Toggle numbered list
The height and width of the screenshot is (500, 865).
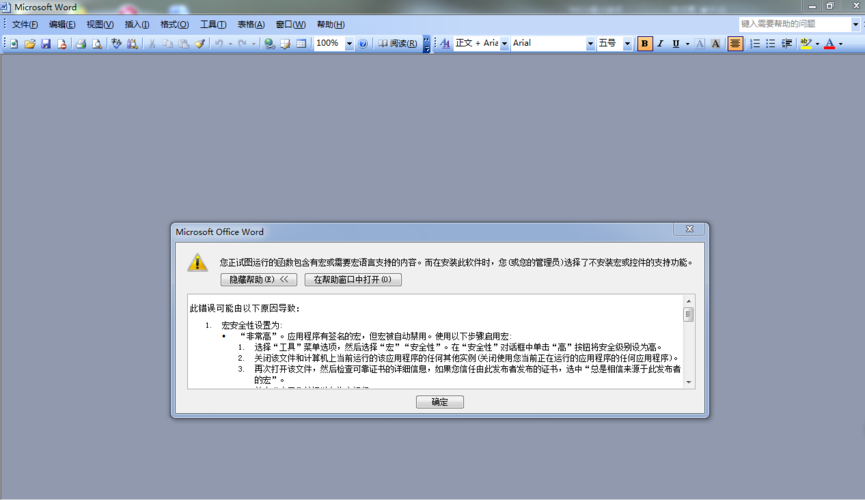point(755,44)
